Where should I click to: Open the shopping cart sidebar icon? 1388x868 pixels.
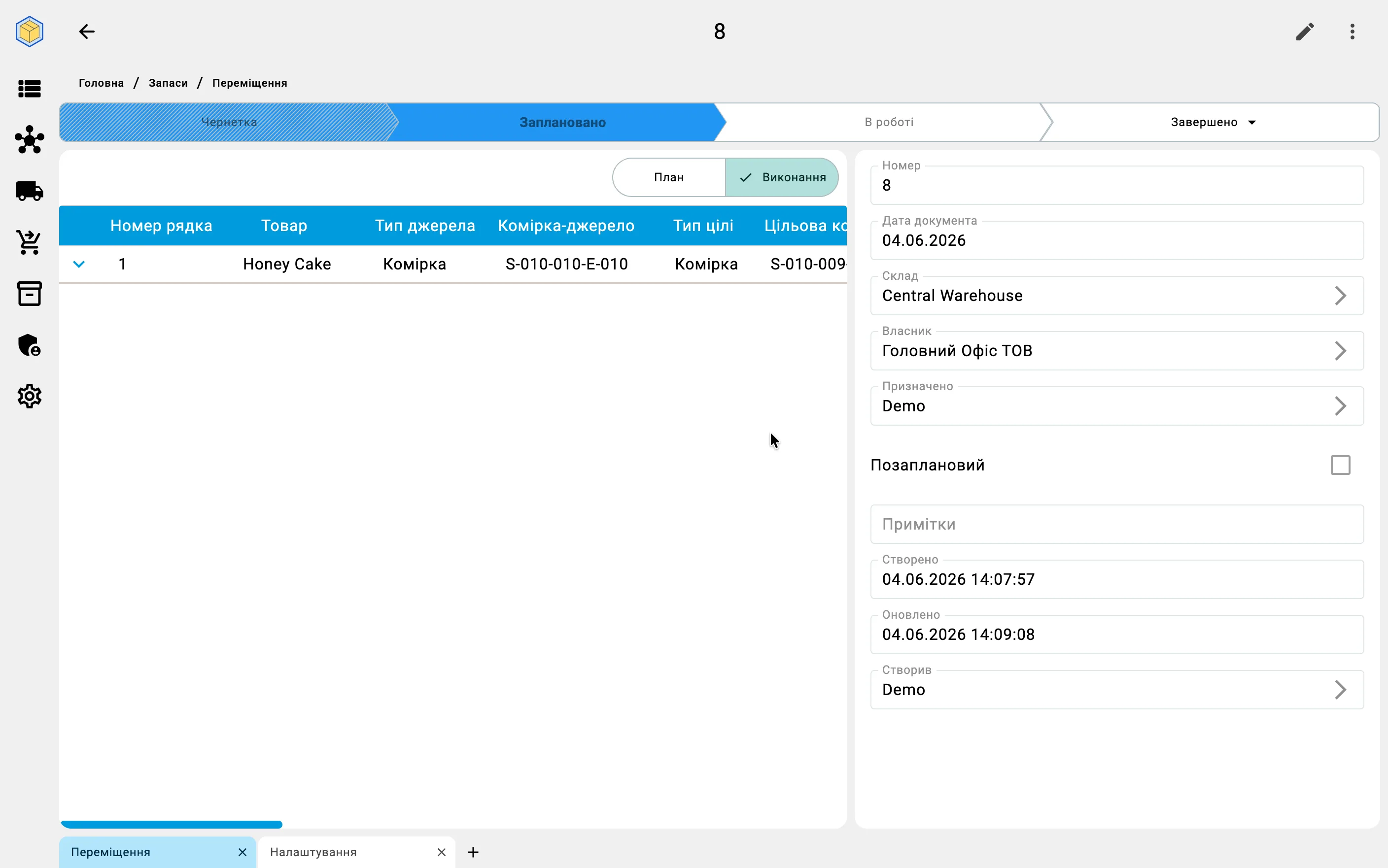29,242
